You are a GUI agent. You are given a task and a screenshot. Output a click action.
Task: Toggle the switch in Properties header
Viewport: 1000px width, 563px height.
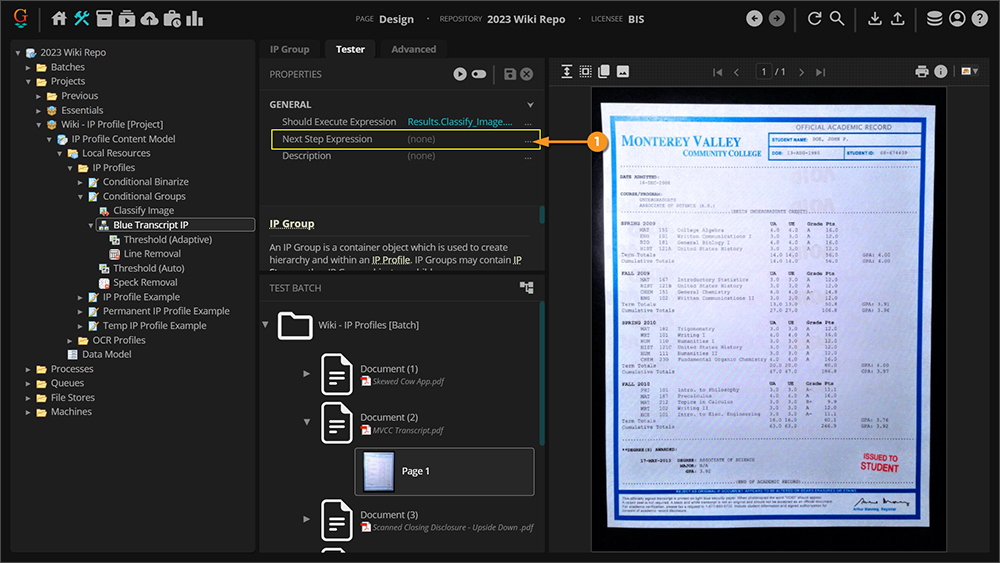click(x=479, y=74)
